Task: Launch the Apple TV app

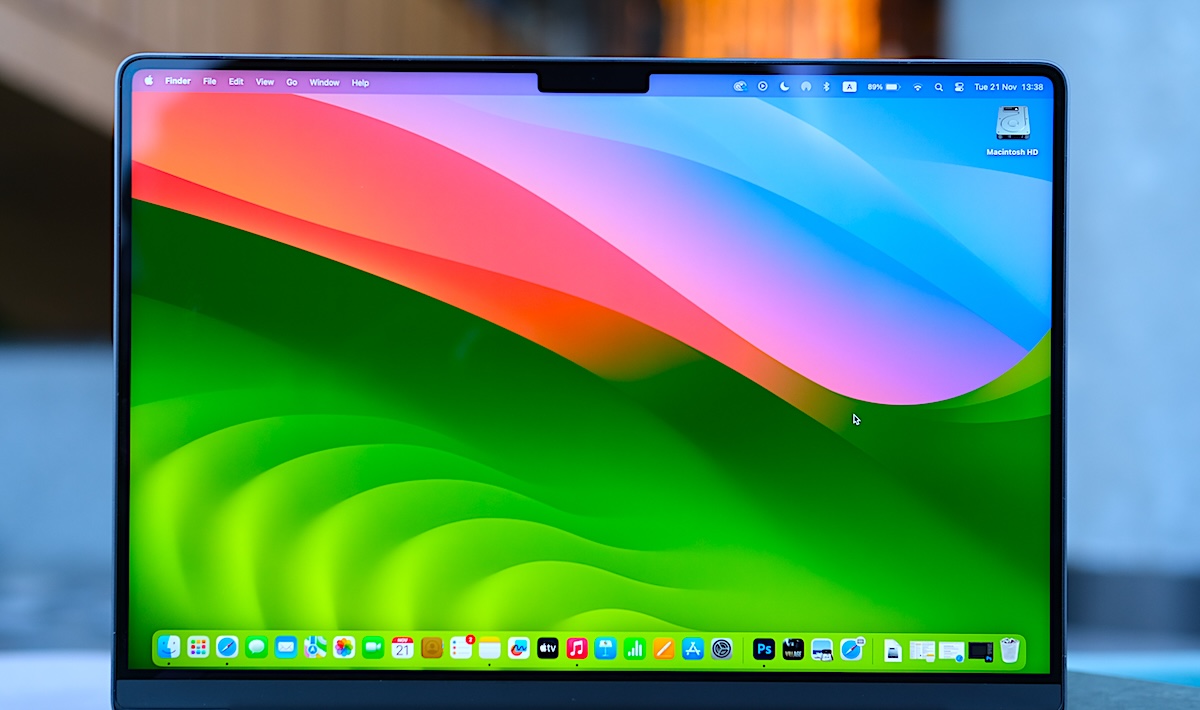Action: [547, 648]
